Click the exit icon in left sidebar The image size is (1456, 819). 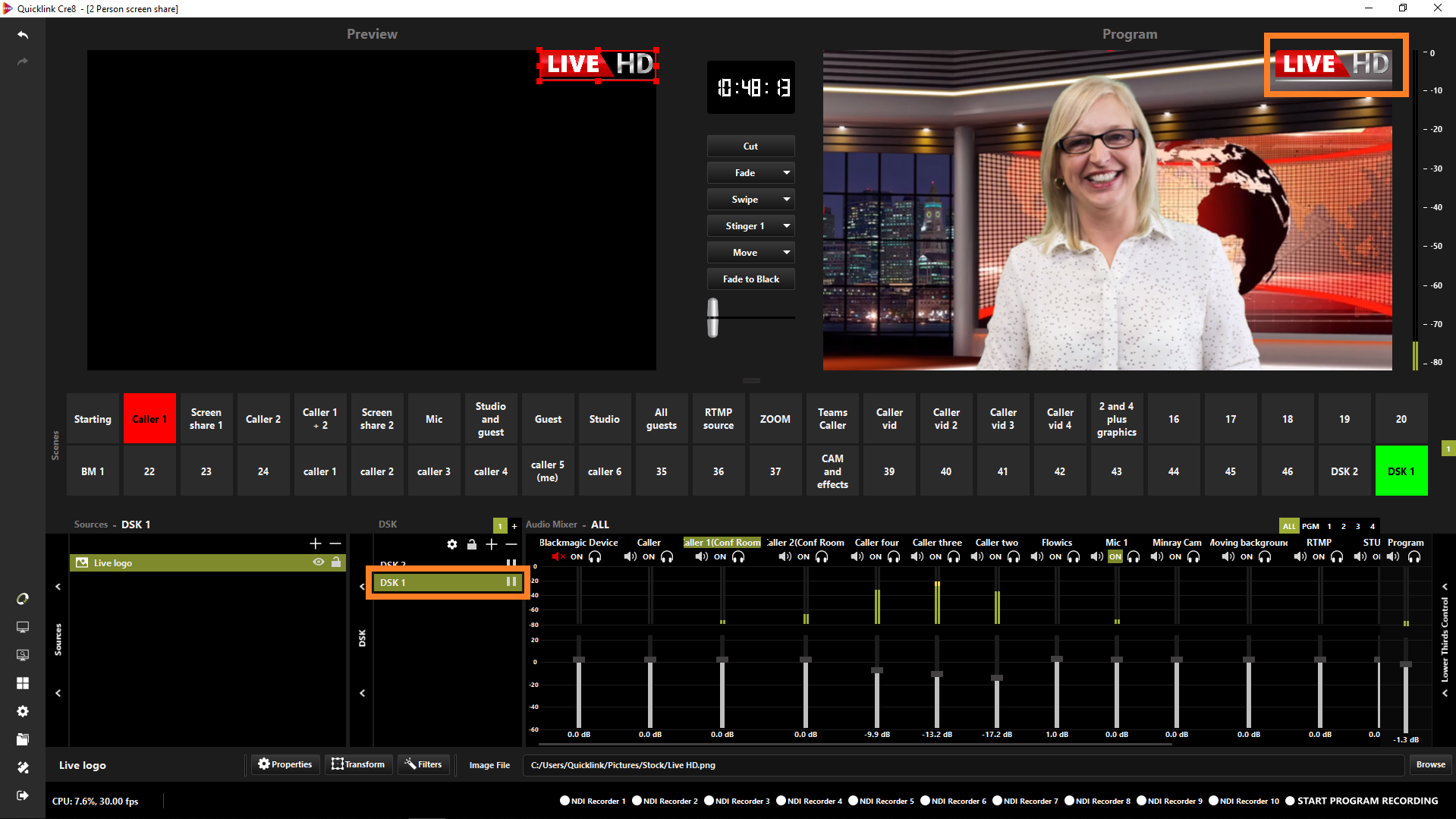tap(23, 795)
